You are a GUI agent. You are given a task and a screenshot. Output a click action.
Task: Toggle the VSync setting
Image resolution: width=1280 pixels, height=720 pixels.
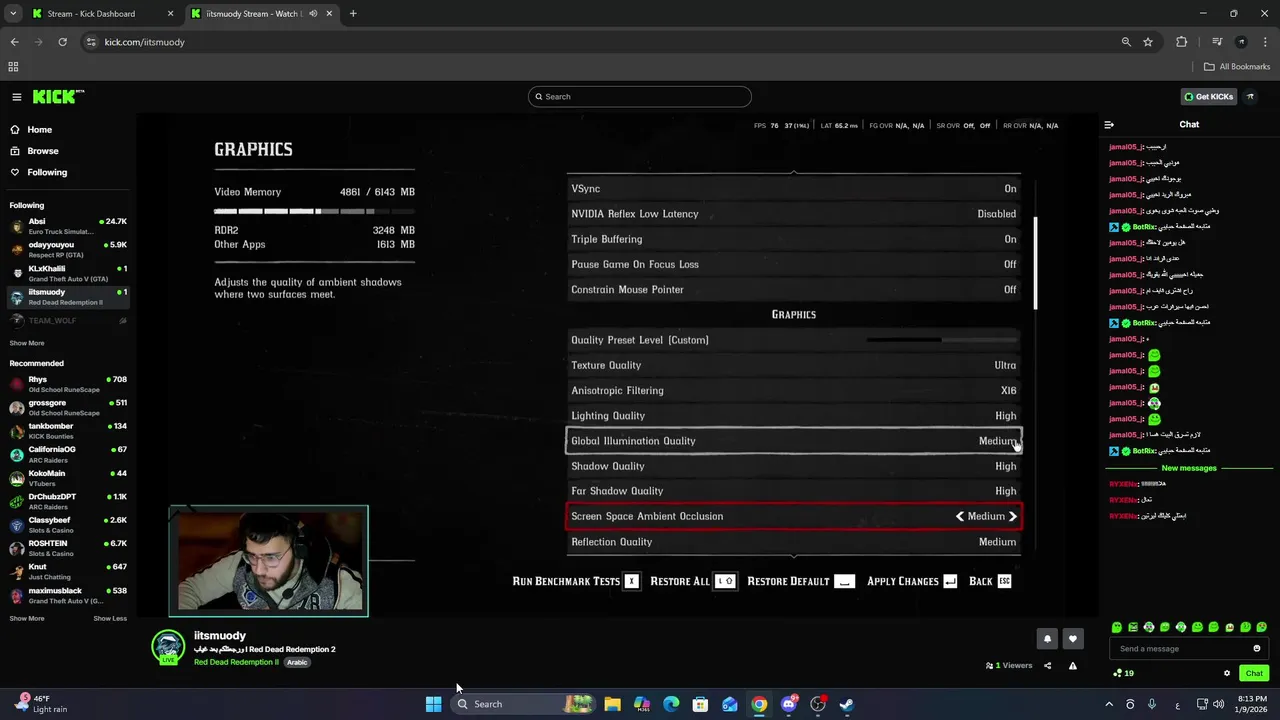pos(793,189)
